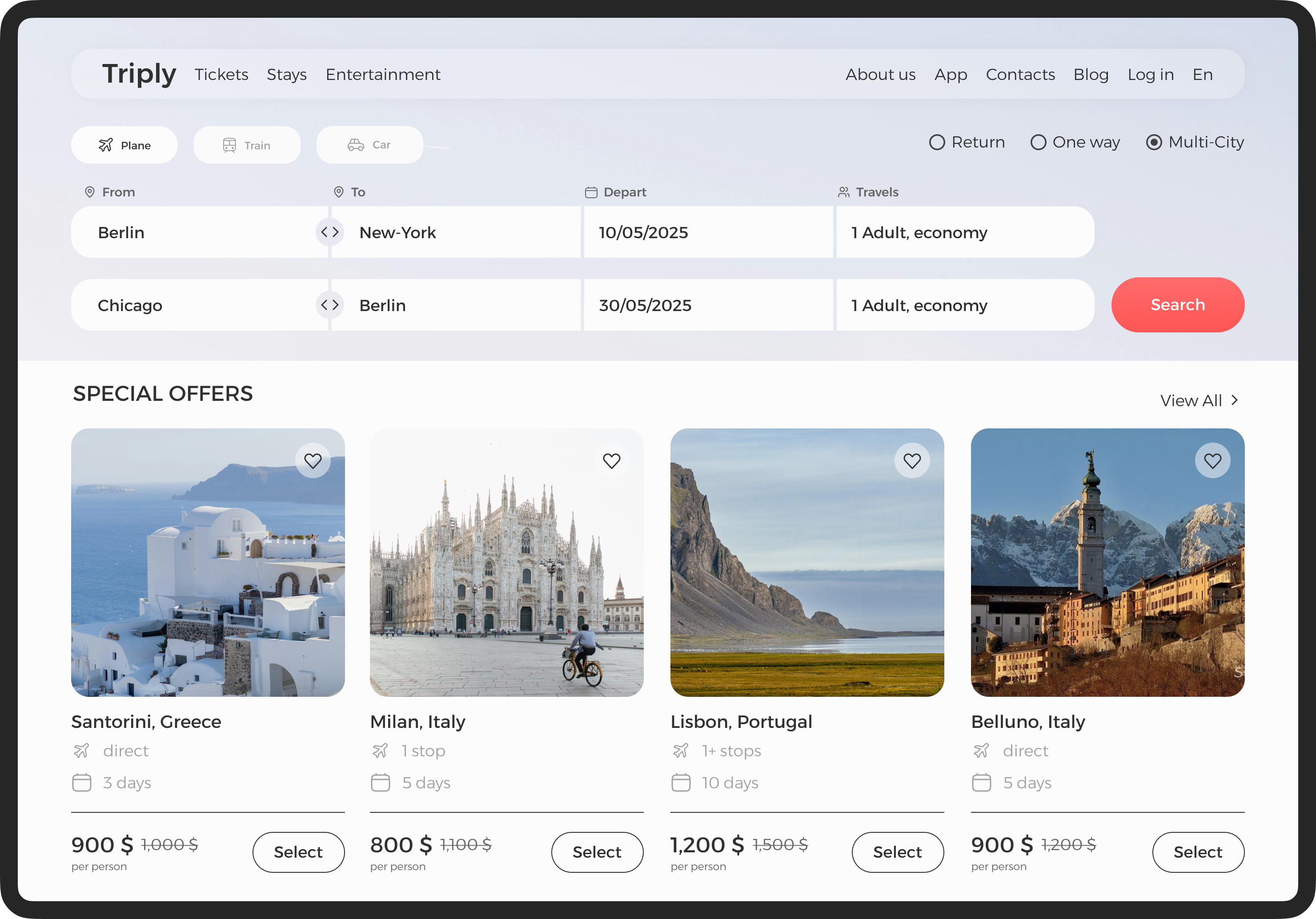Expand the En language selector
This screenshot has width=1316, height=919.
coord(1203,75)
